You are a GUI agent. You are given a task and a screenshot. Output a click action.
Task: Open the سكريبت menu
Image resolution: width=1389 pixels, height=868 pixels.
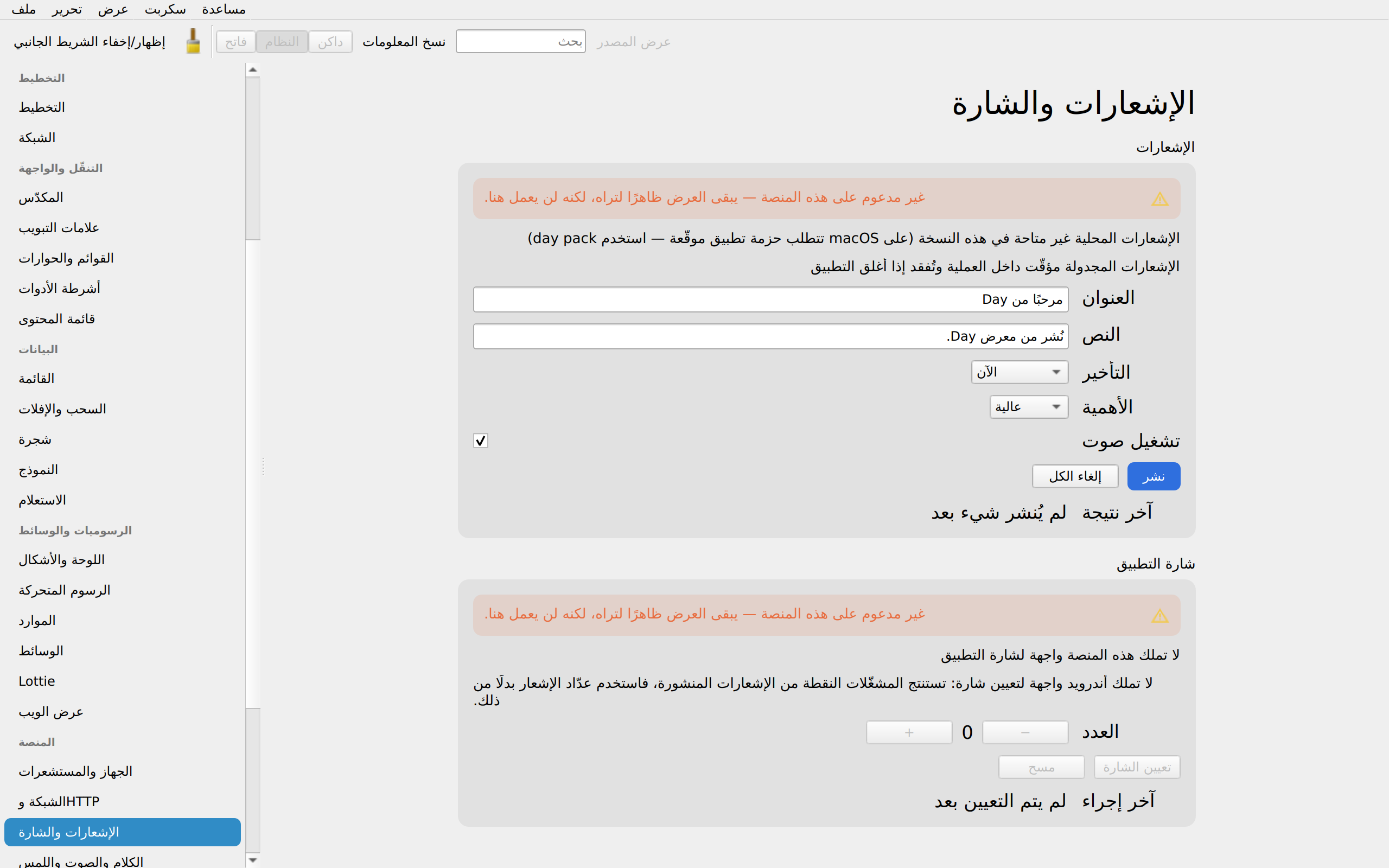[165, 10]
